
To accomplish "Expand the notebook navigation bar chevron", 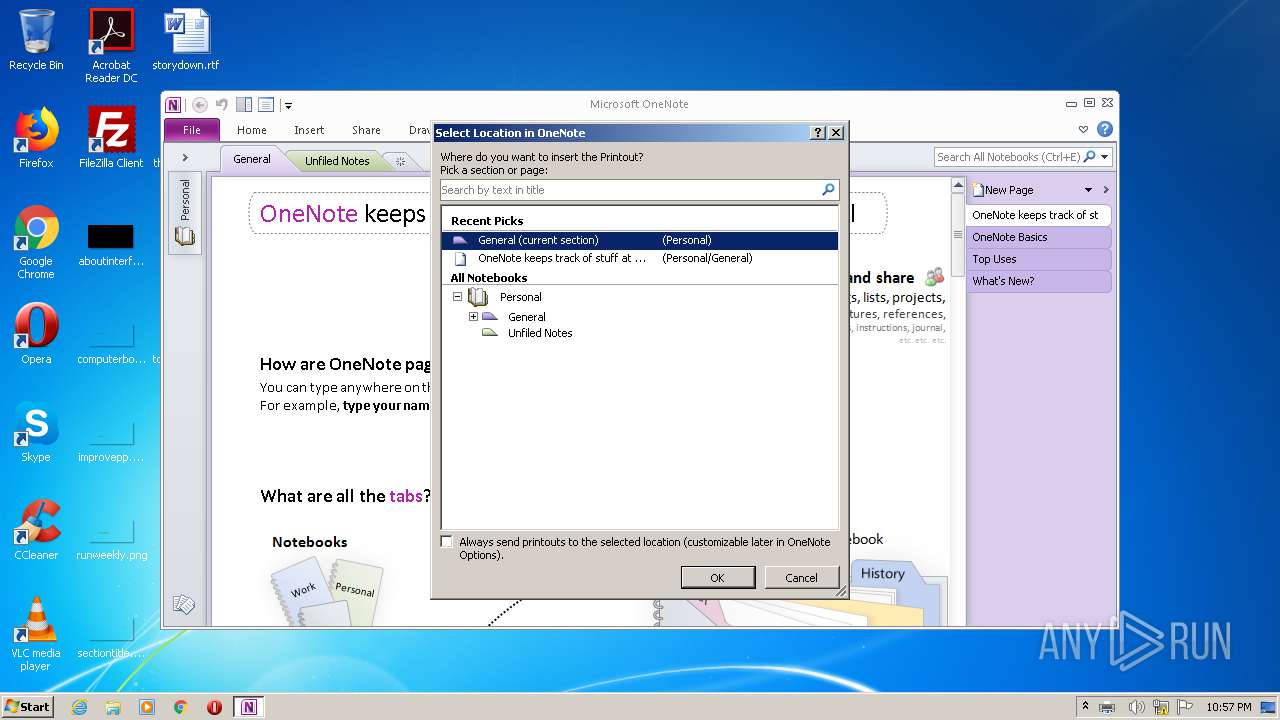I will click(185, 158).
